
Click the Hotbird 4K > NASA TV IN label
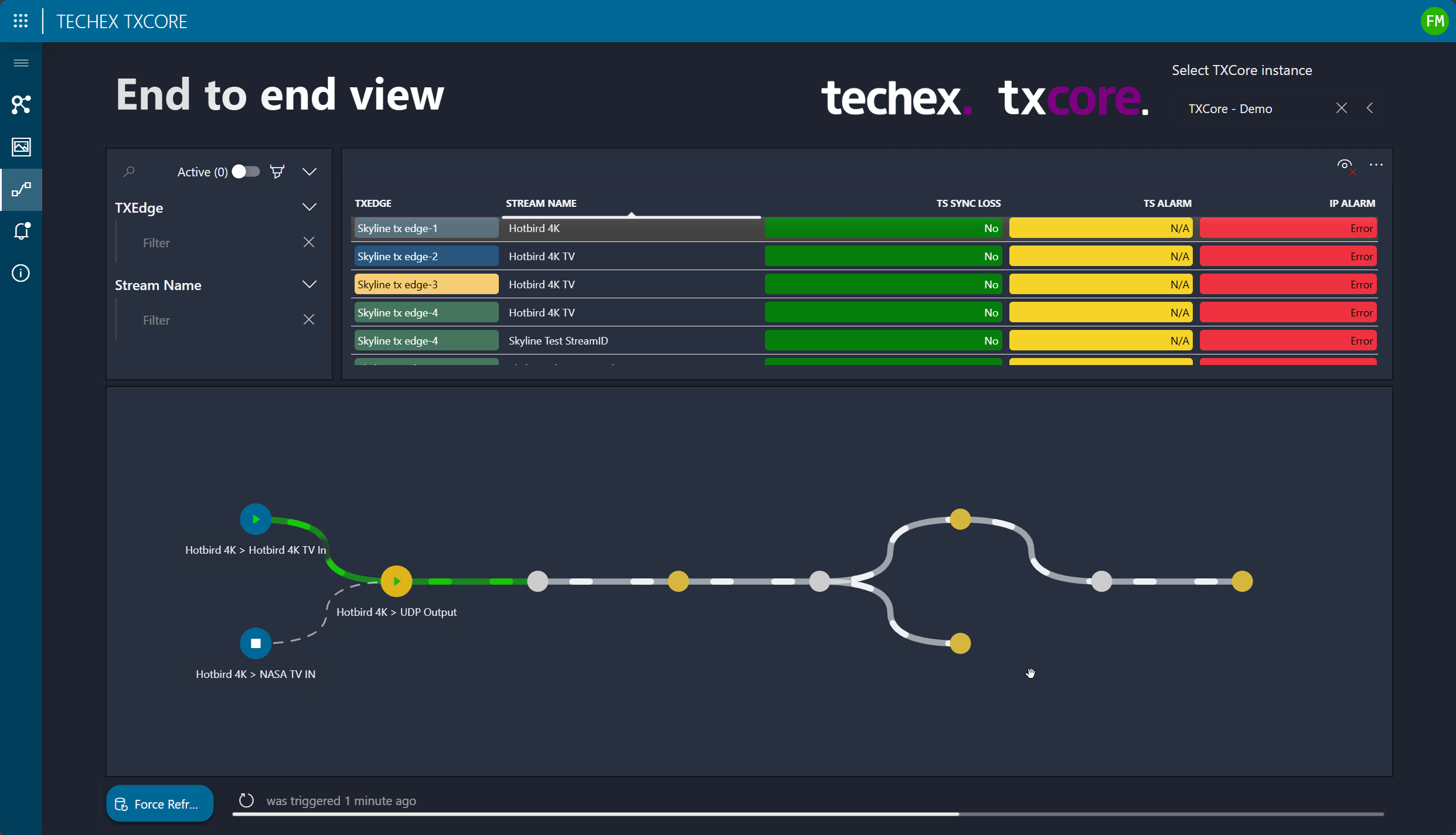(256, 674)
